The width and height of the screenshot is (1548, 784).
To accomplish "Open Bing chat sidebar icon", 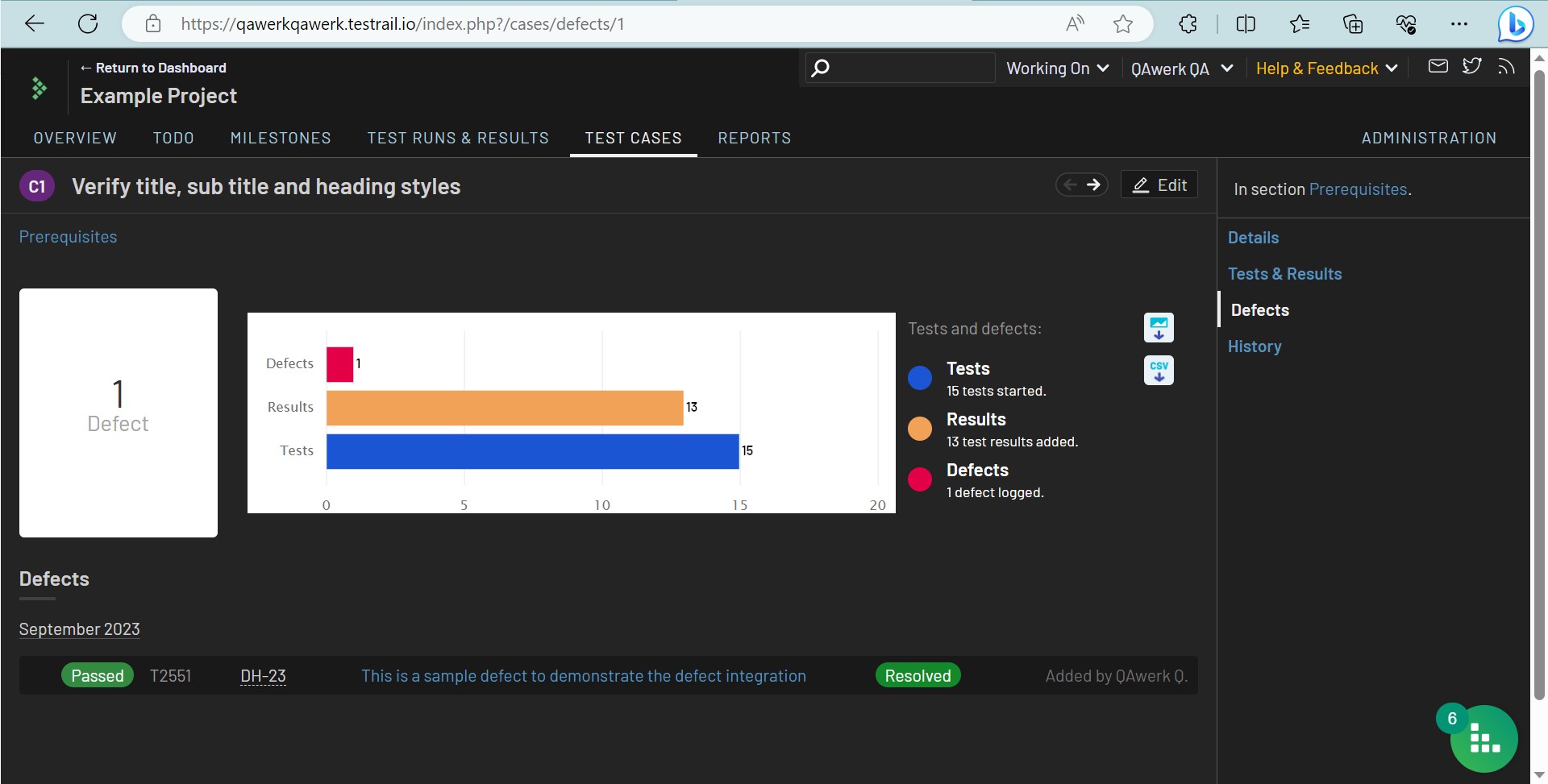I will coord(1515,24).
